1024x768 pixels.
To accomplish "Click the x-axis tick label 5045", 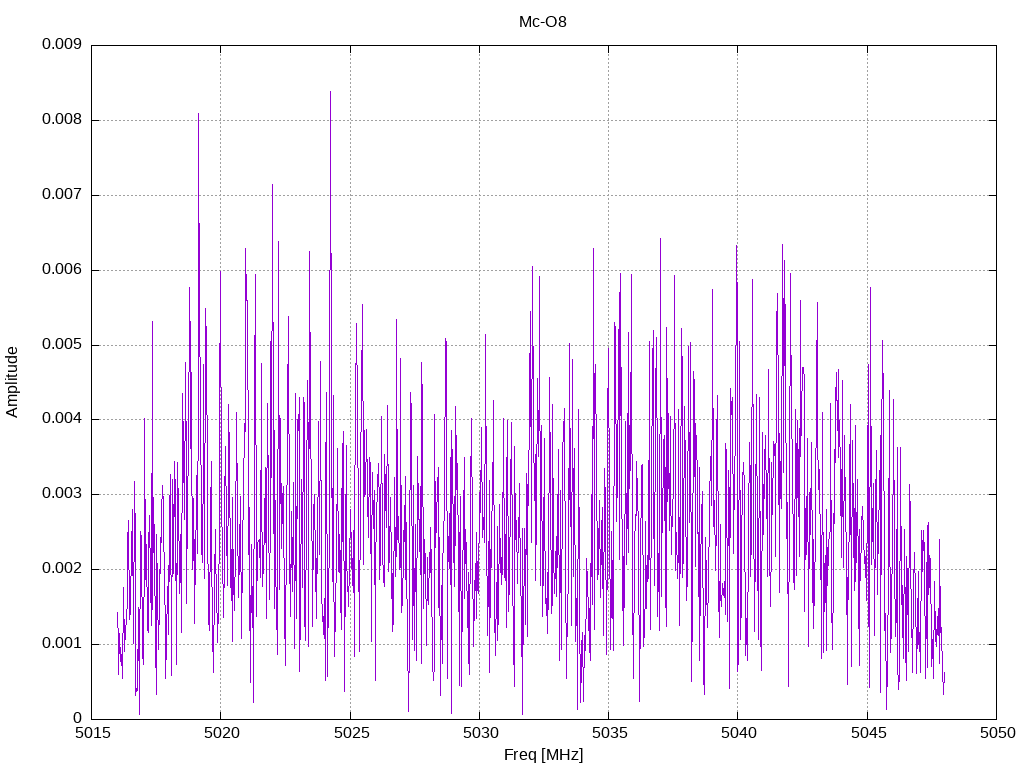I will point(868,733).
